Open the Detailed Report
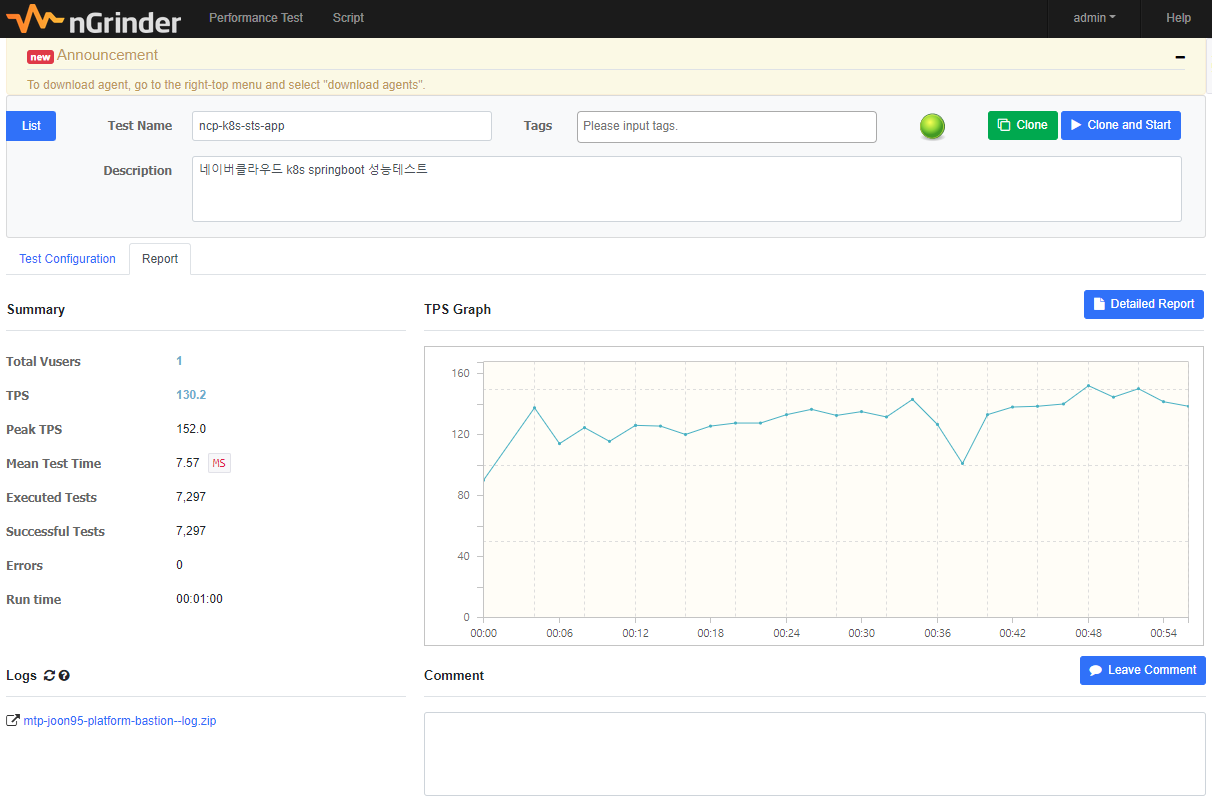Image resolution: width=1212 pixels, height=806 pixels. pos(1144,304)
